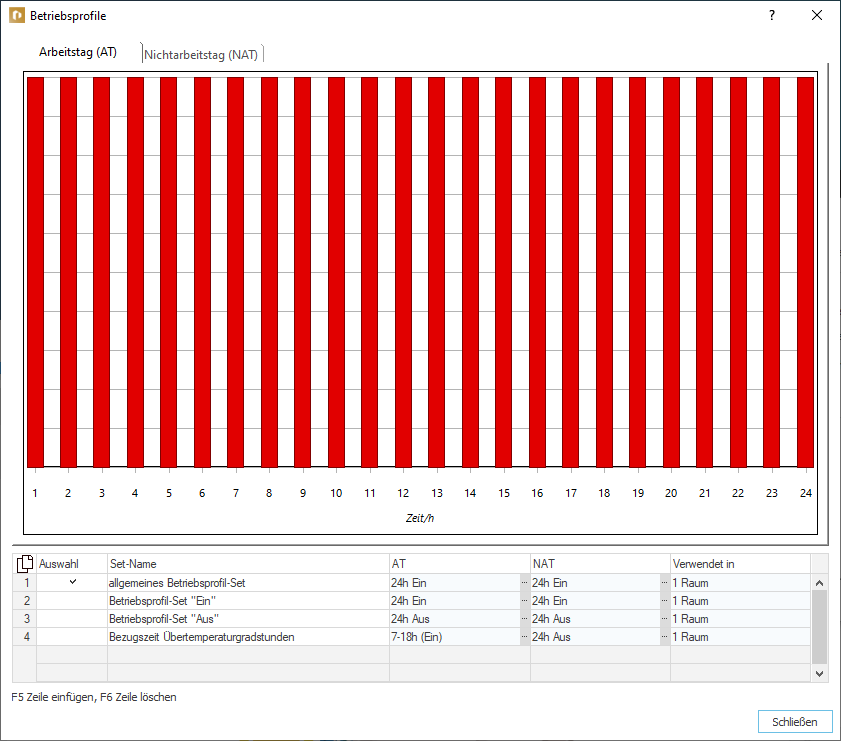Open NAT ellipsis picker for Betriebsprofil-Set "Ein"
This screenshot has height=741, width=841.
[x=665, y=601]
